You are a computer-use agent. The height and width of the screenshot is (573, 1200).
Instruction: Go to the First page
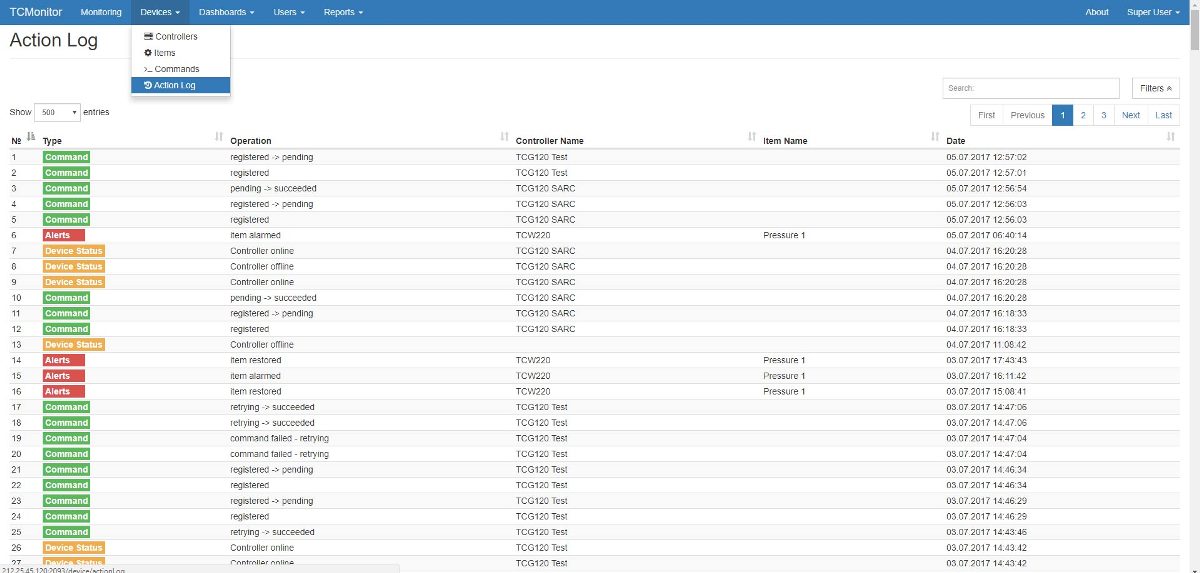[x=986, y=115]
